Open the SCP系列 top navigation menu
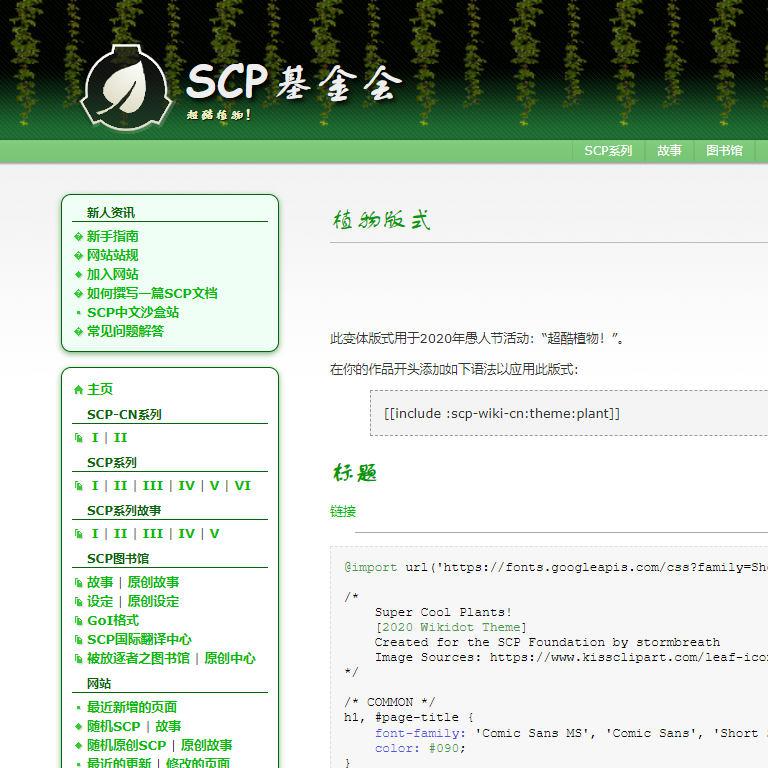This screenshot has height=768, width=768. click(x=608, y=151)
